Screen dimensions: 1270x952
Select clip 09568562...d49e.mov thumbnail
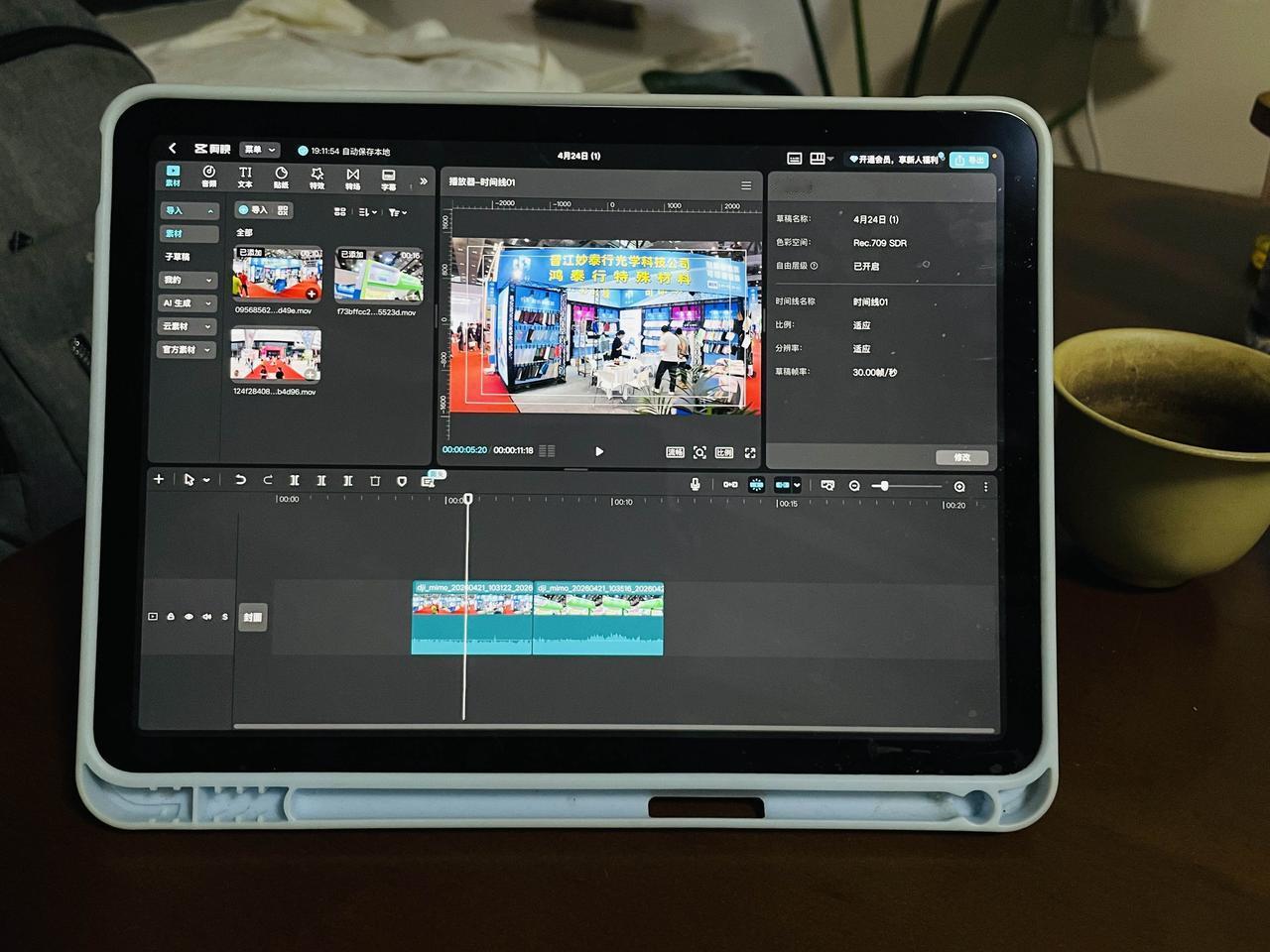[278, 274]
